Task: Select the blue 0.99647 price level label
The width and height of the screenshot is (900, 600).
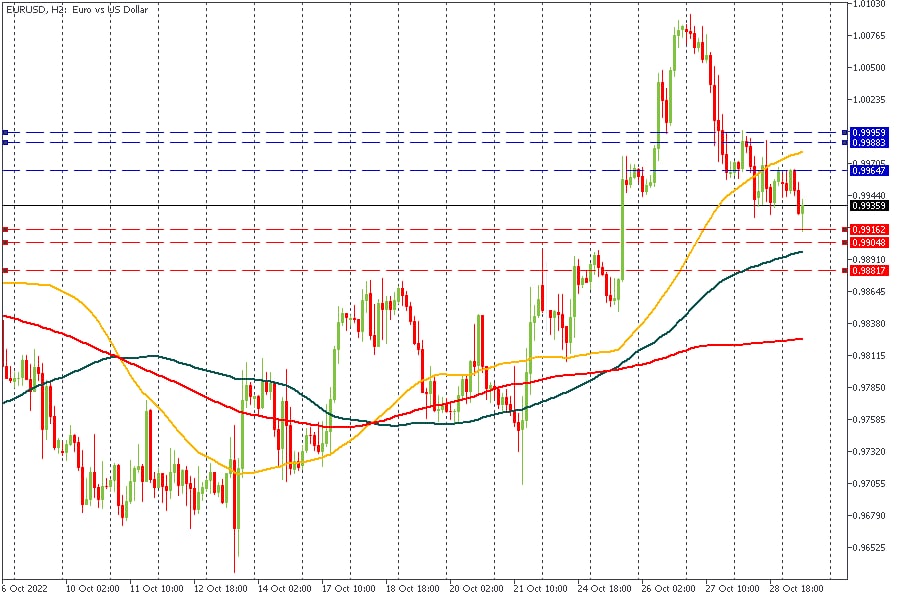Action: 870,171
